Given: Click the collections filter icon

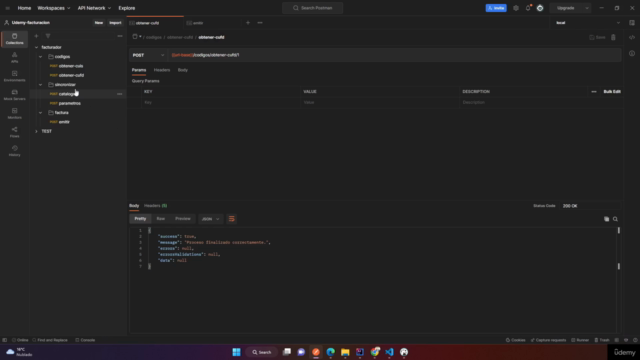Looking at the screenshot, I should coord(48,36).
